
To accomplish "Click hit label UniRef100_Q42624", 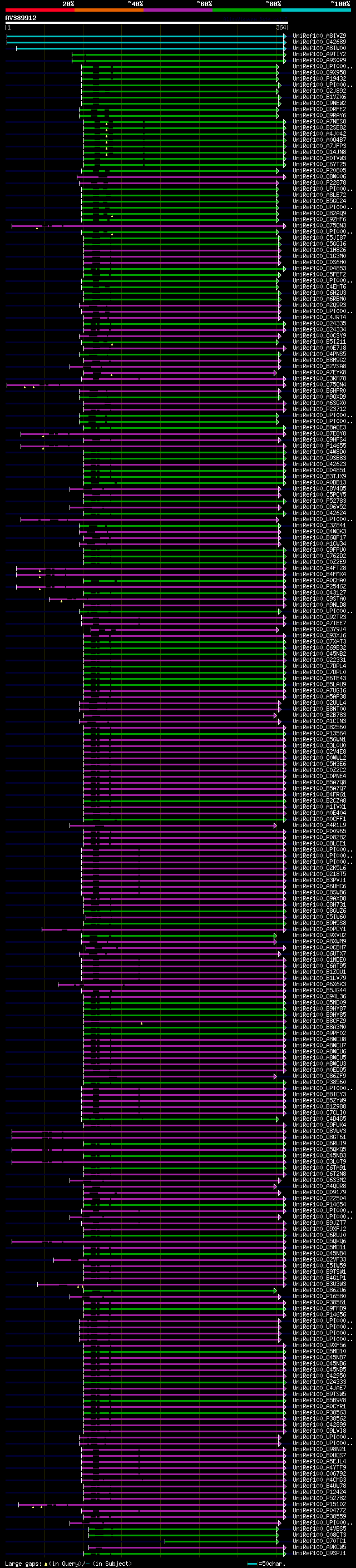I will pyautogui.click(x=319, y=513).
